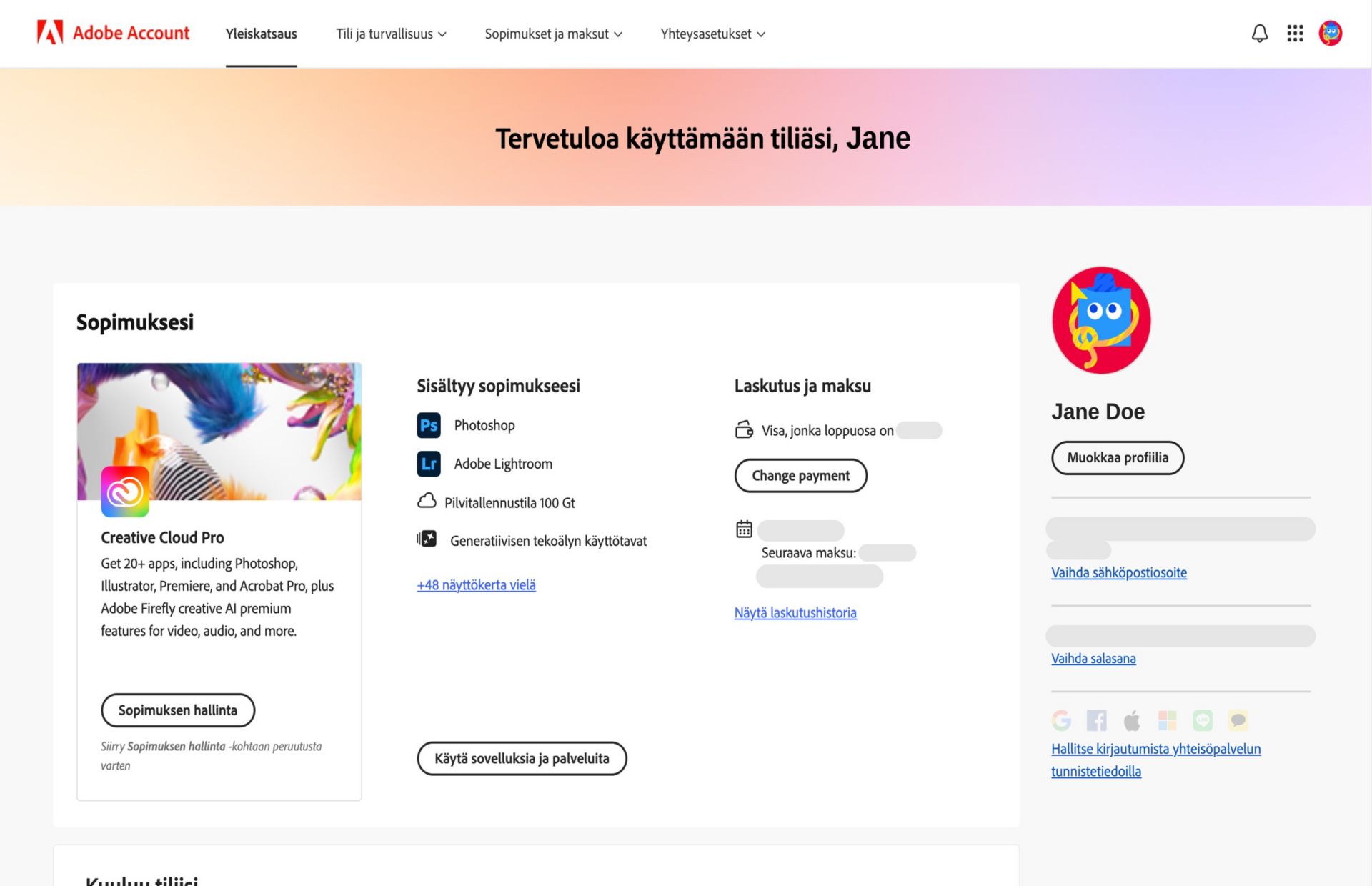The image size is (1372, 886).
Task: Click the Muokkaa profiilia button
Action: coord(1118,457)
